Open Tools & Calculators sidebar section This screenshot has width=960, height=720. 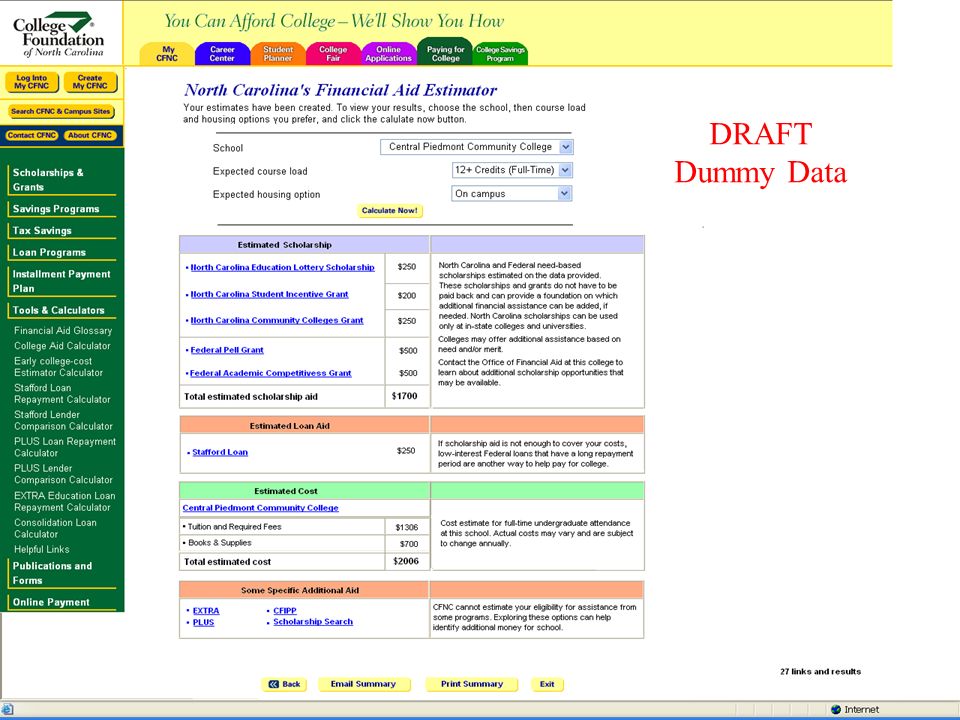click(x=61, y=310)
